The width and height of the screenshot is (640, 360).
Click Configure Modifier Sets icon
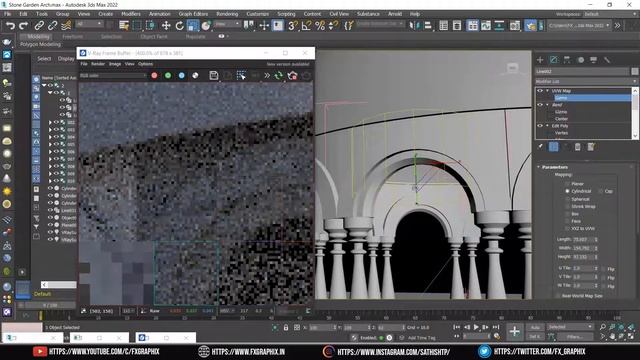coord(591,147)
